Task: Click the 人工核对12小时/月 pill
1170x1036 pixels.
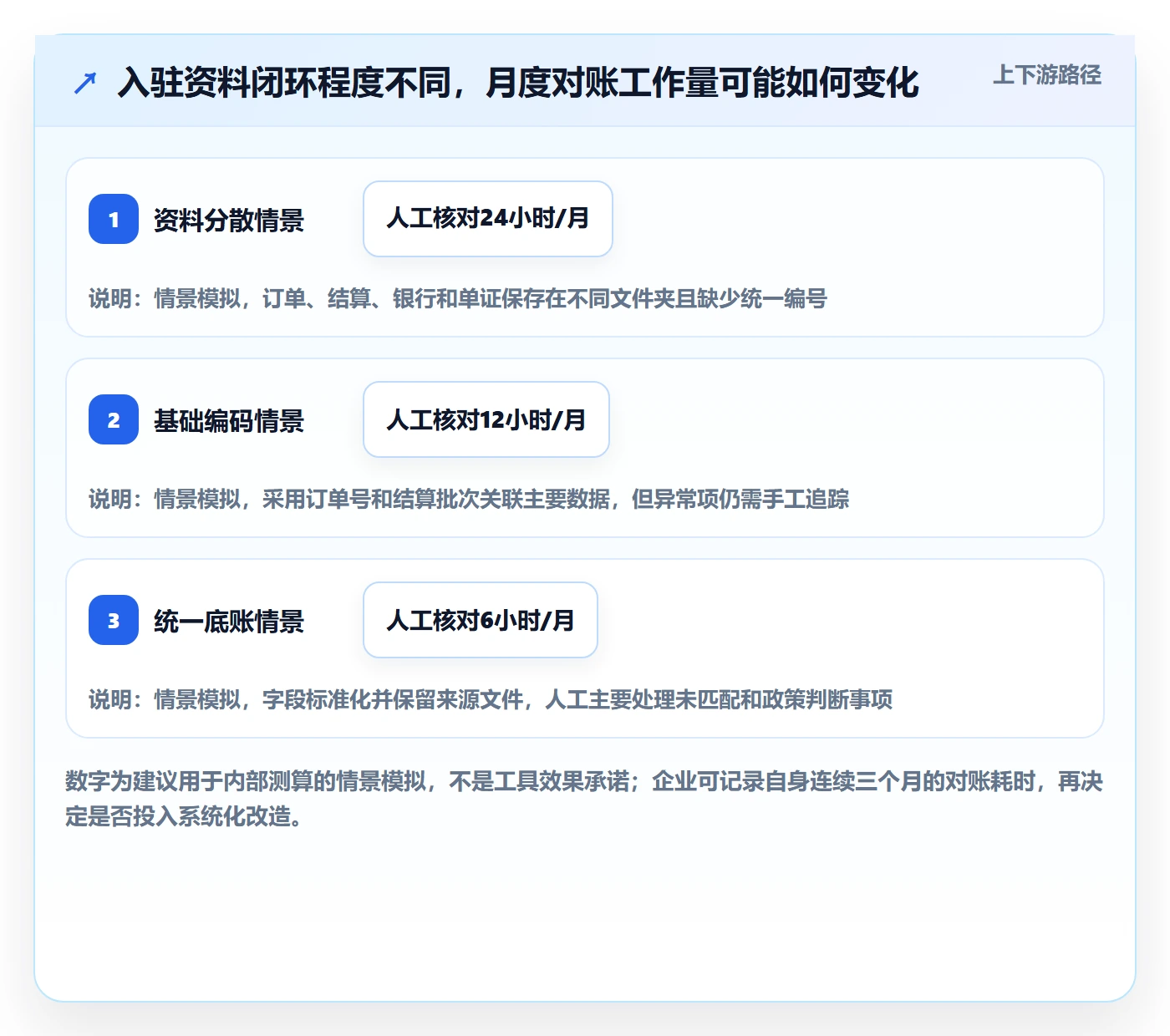Action: pyautogui.click(x=486, y=419)
